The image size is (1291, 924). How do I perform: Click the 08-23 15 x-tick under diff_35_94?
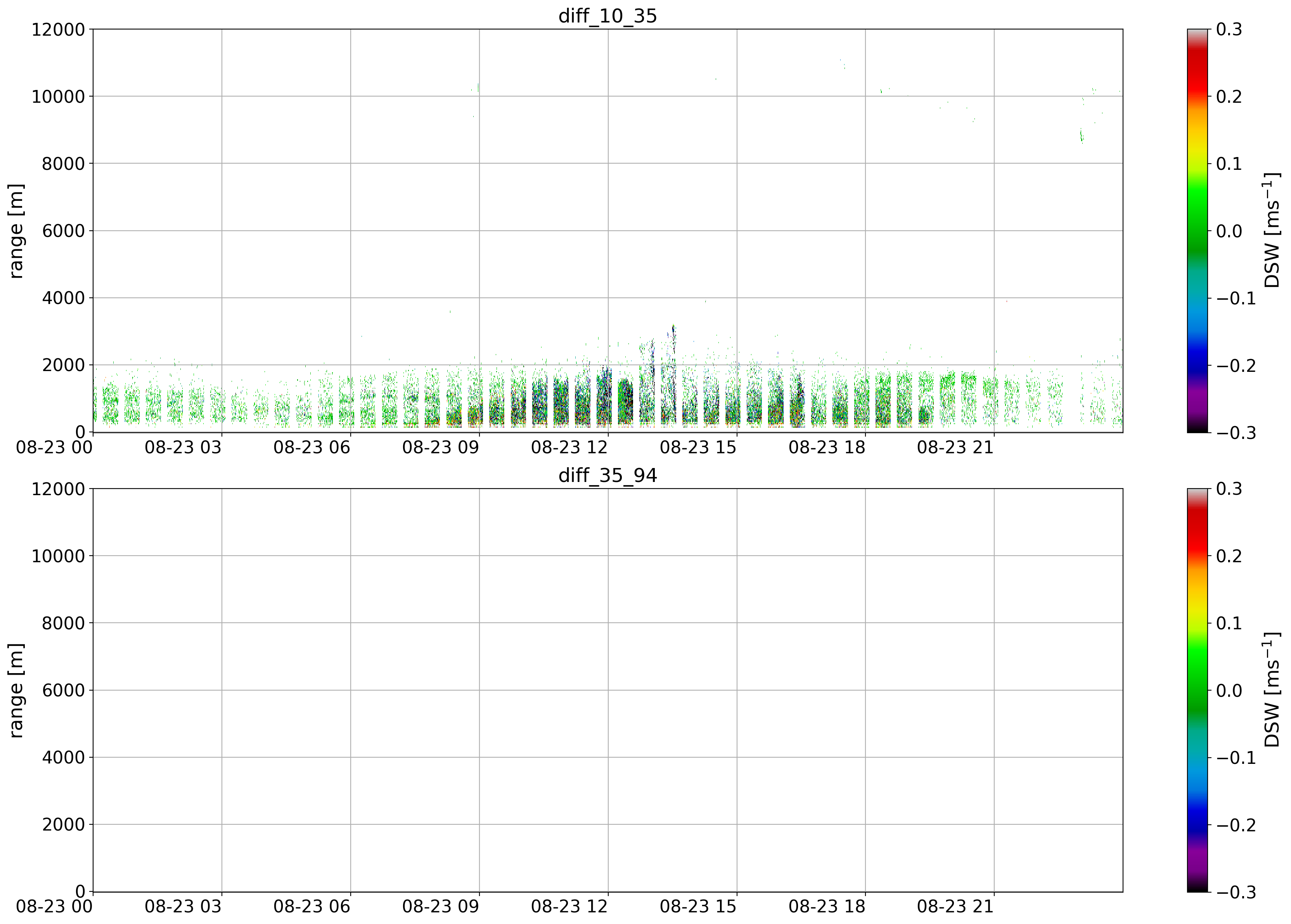tap(698, 907)
